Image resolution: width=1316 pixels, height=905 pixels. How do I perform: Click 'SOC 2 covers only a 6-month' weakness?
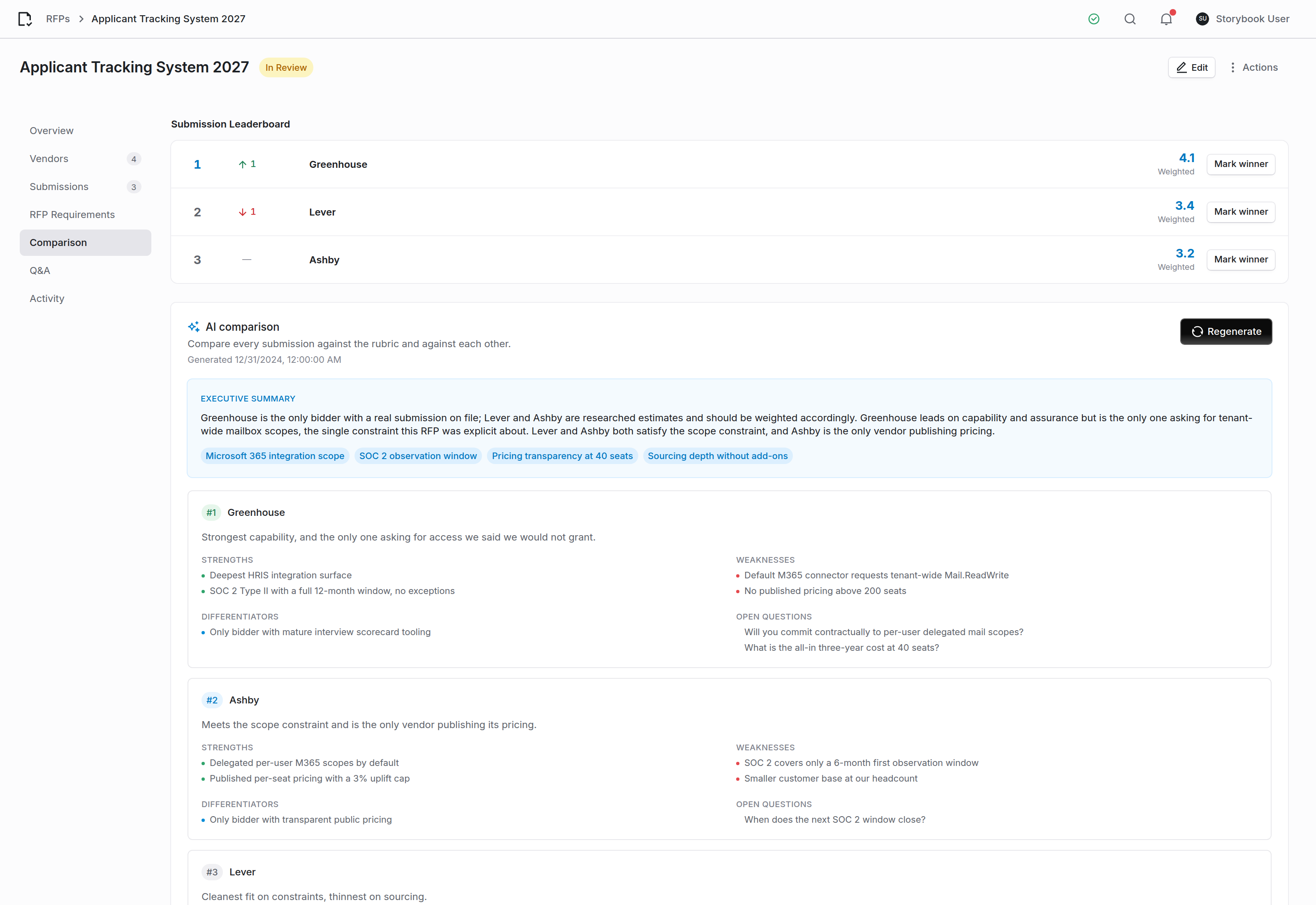pos(861,763)
